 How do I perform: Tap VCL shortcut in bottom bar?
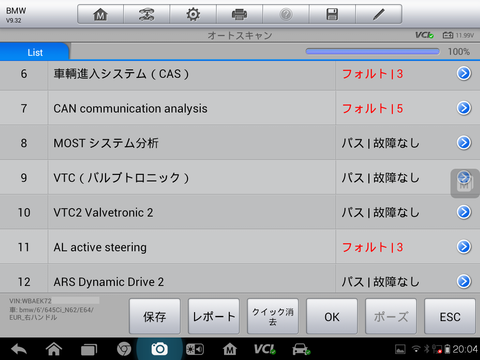click(265, 349)
